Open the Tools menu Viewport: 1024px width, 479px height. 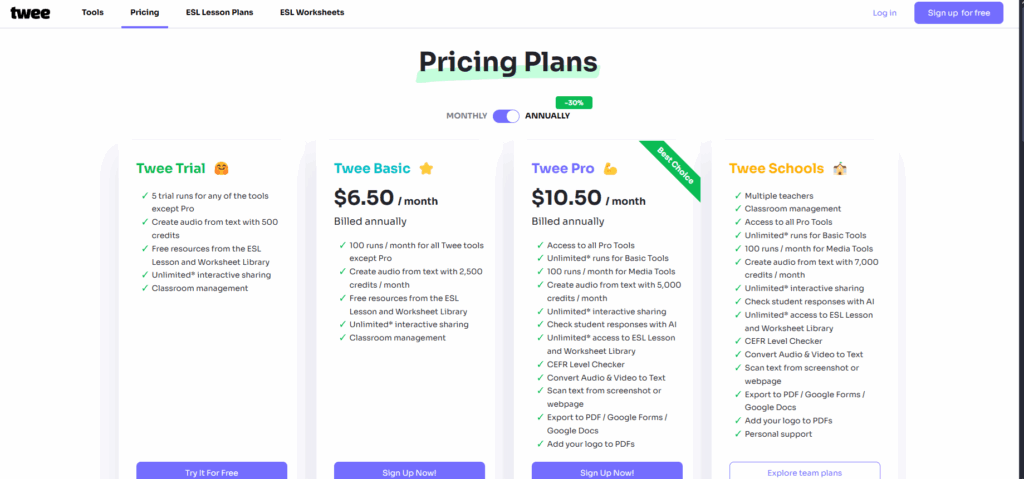click(x=93, y=13)
